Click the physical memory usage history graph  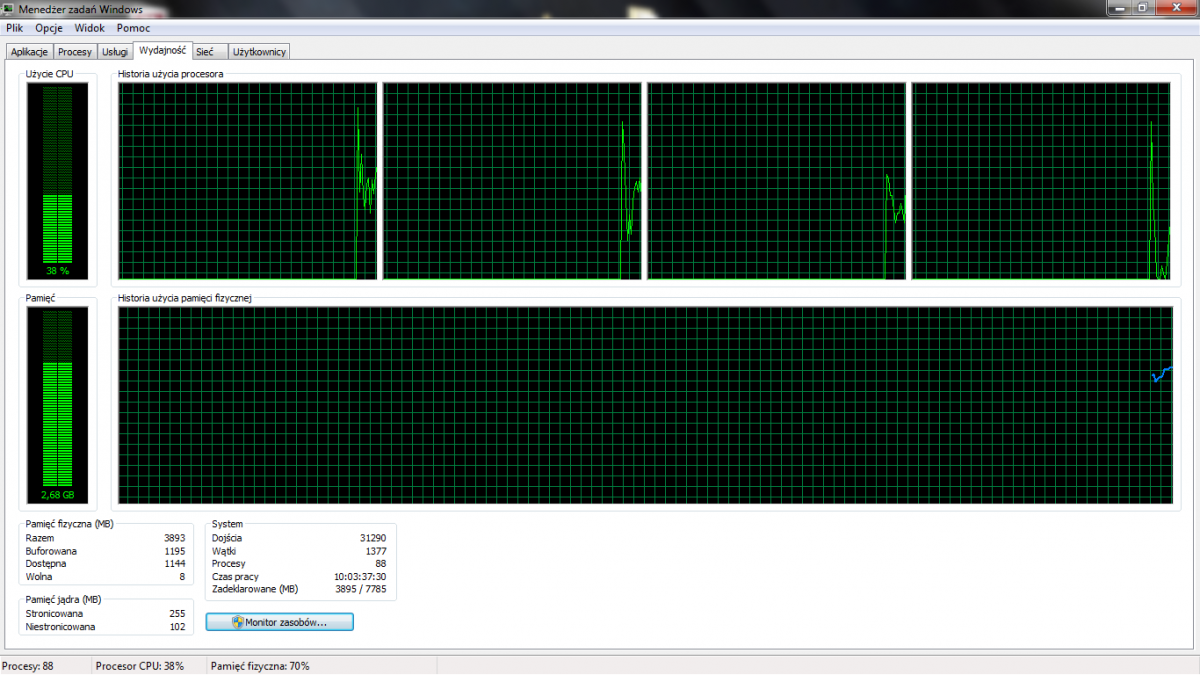[645, 405]
